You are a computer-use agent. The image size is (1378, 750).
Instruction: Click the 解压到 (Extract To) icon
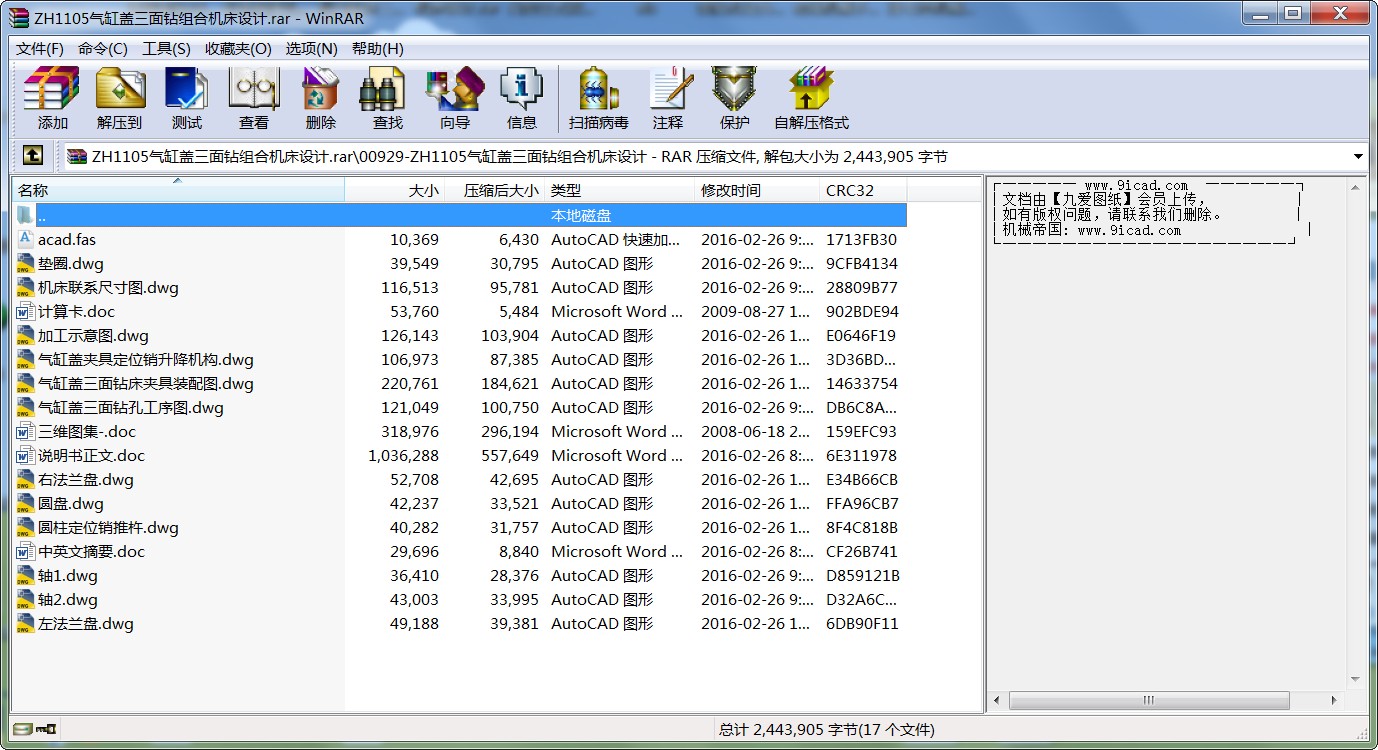tap(120, 98)
